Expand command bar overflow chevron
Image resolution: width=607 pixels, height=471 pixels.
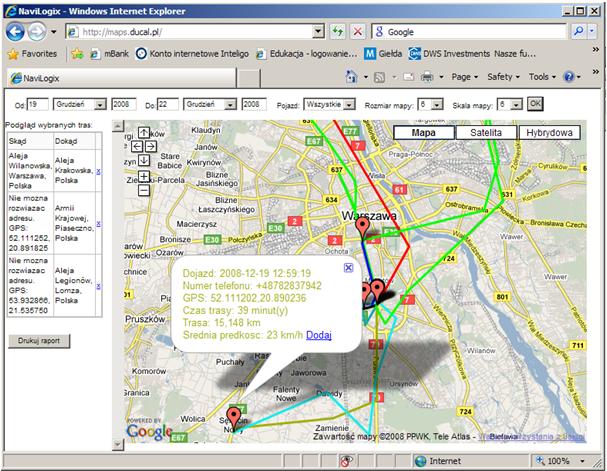596,72
